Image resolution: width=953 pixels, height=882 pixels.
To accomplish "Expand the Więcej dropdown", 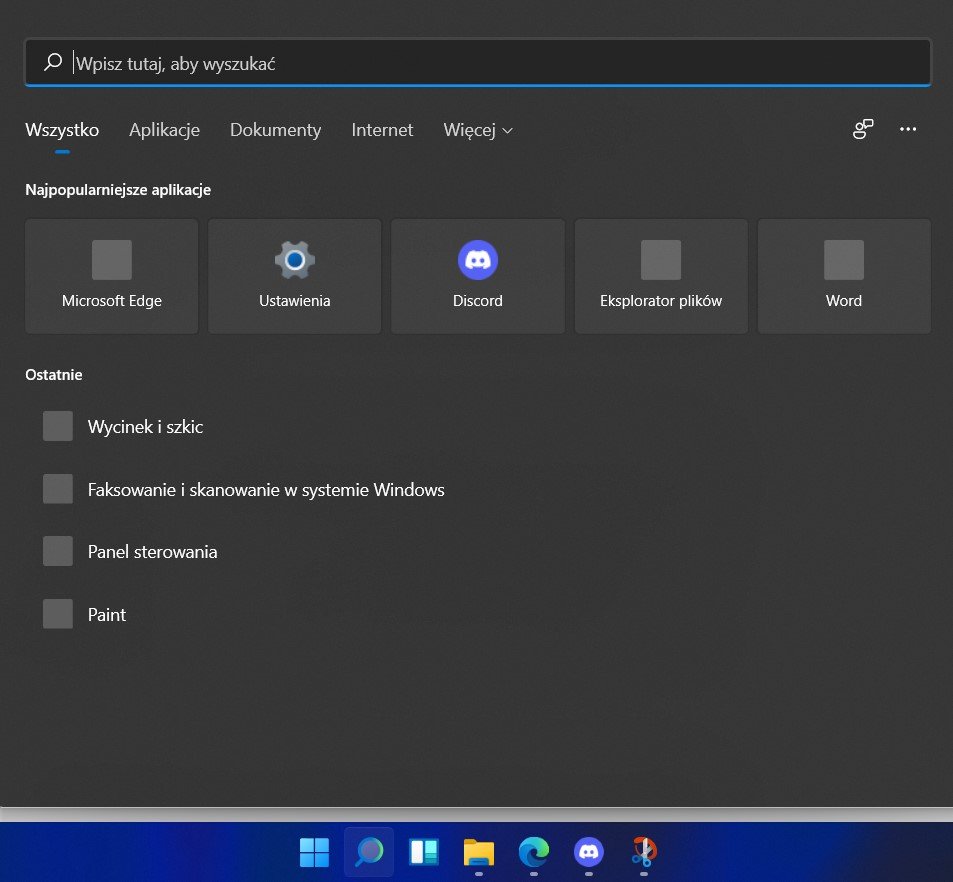I will (x=478, y=130).
